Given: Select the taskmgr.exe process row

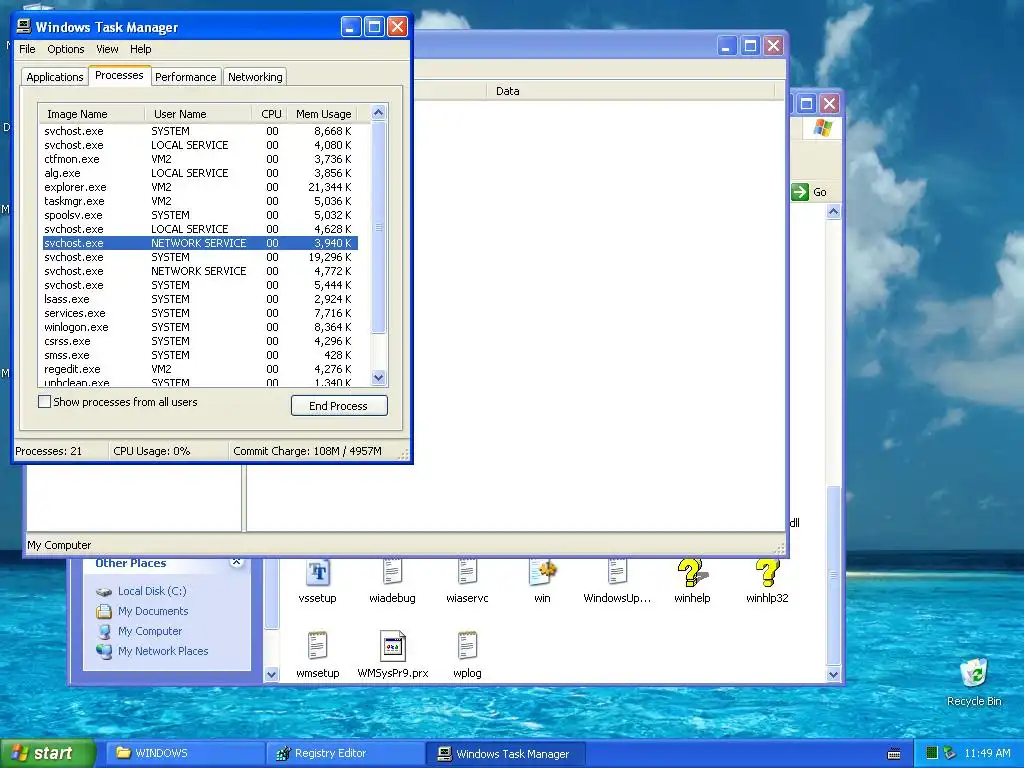Looking at the screenshot, I should coord(199,201).
